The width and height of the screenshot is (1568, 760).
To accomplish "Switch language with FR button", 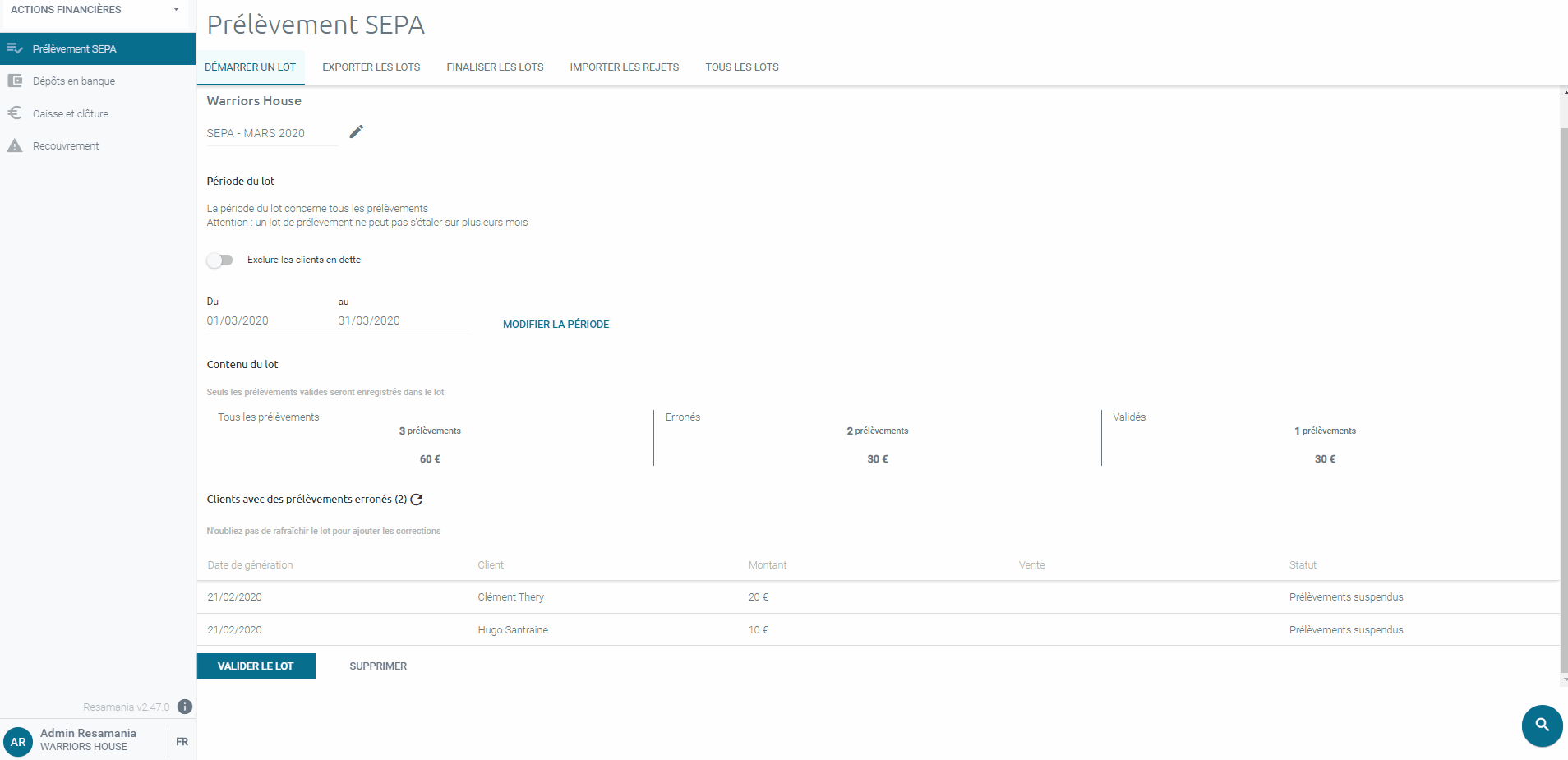I will [x=182, y=742].
